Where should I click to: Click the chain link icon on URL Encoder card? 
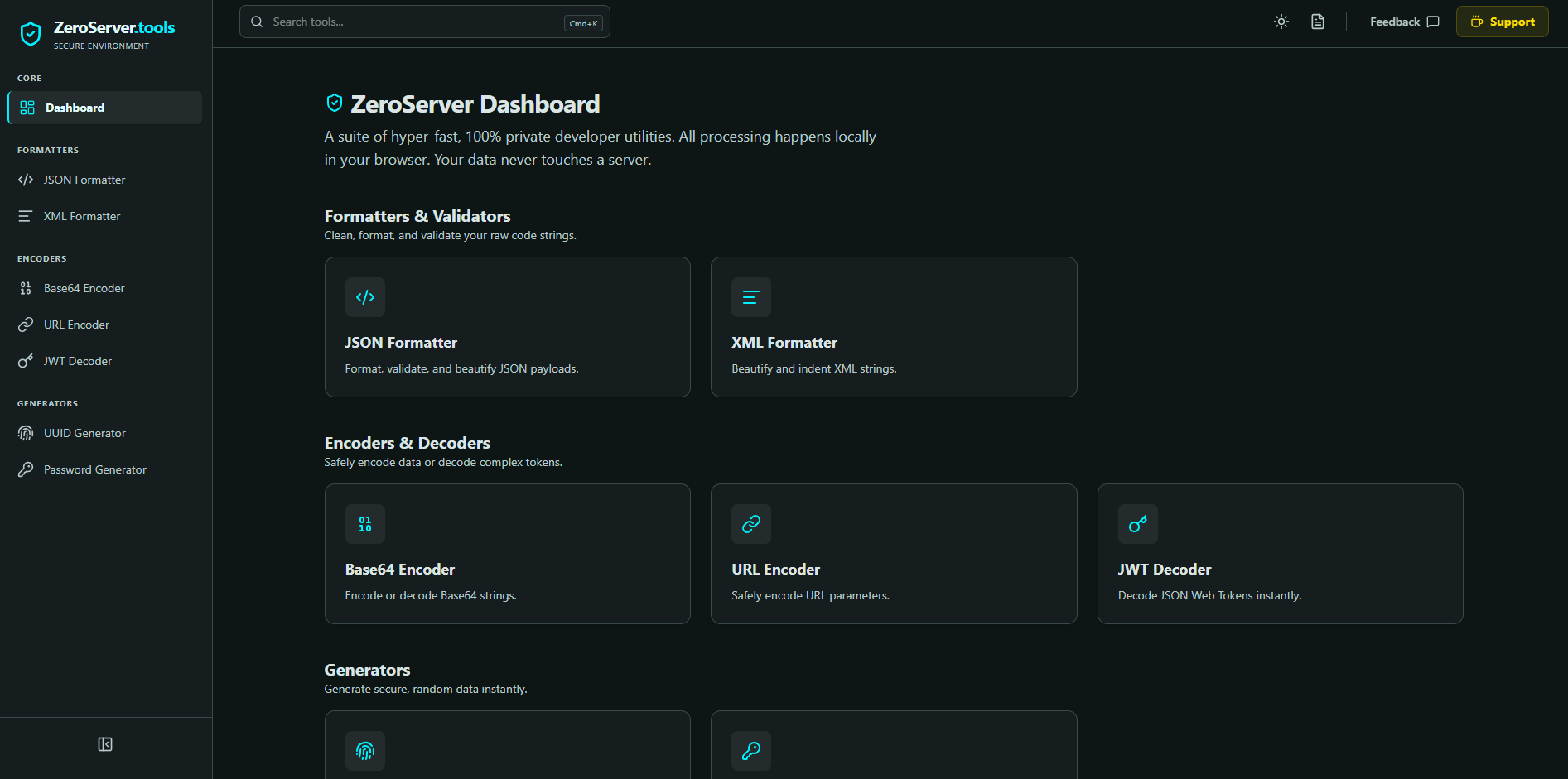[751, 524]
